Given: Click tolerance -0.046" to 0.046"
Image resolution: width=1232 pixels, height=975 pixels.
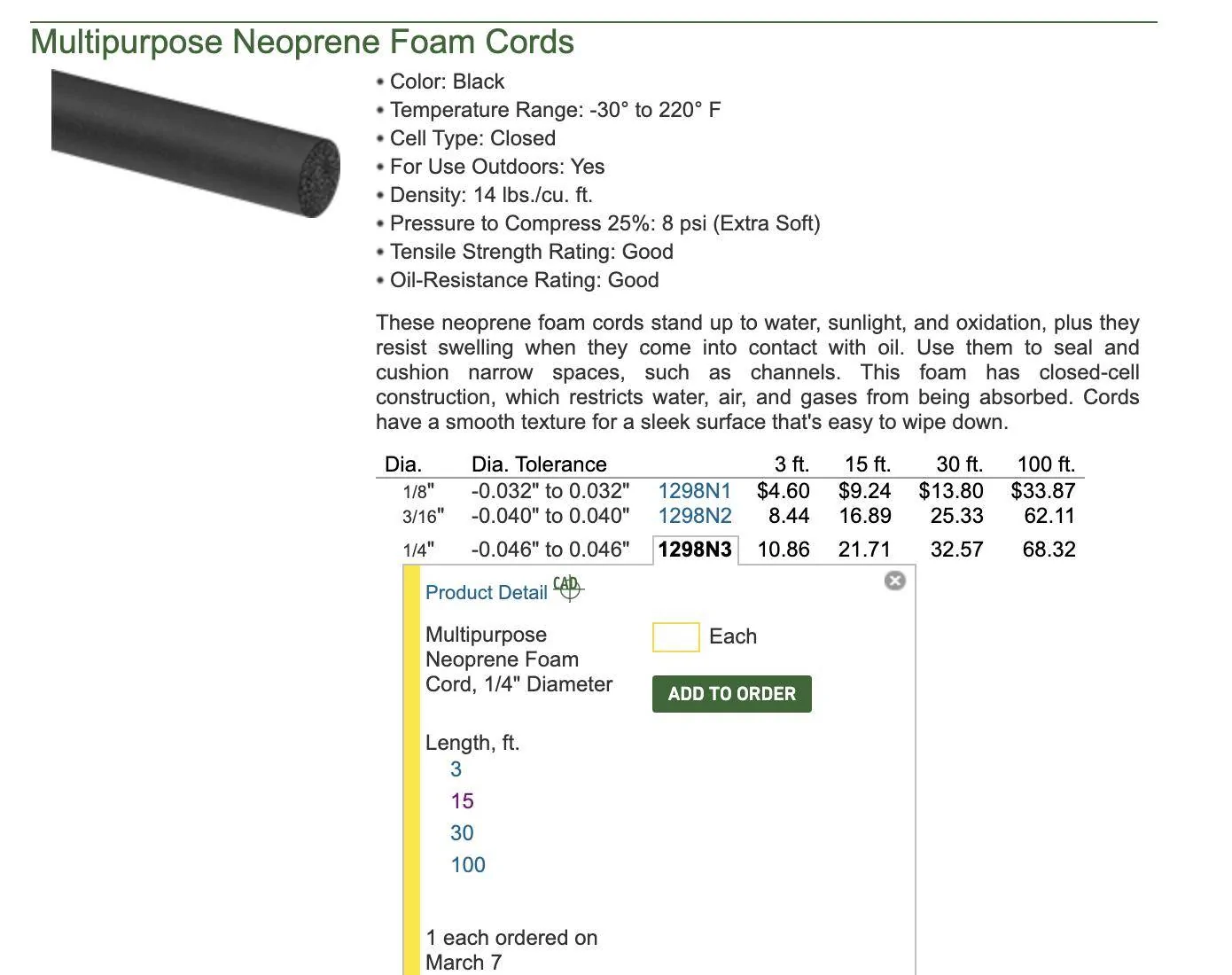Looking at the screenshot, I should pos(550,550).
